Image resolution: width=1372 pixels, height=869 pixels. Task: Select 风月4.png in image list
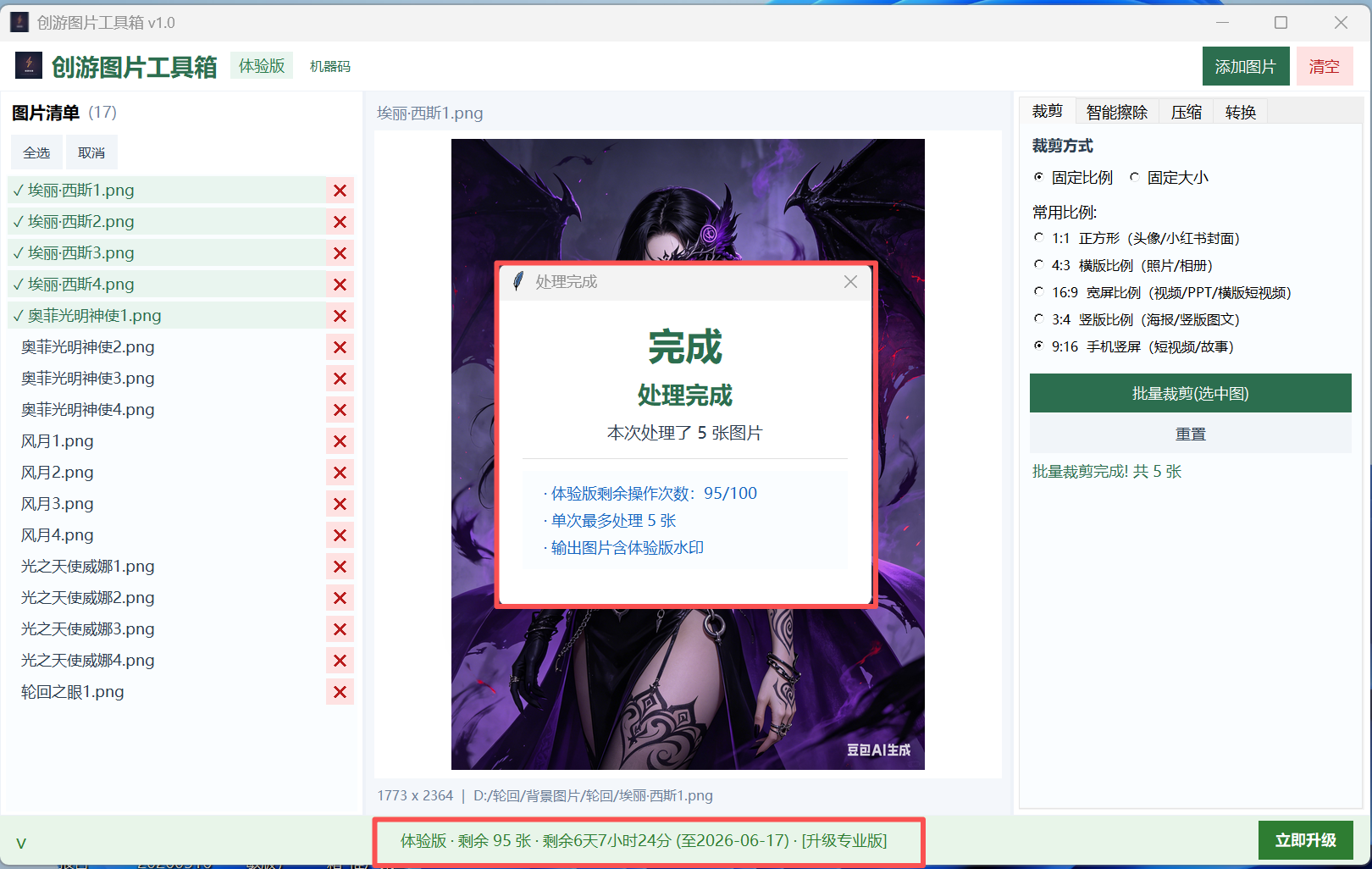pyautogui.click(x=167, y=535)
